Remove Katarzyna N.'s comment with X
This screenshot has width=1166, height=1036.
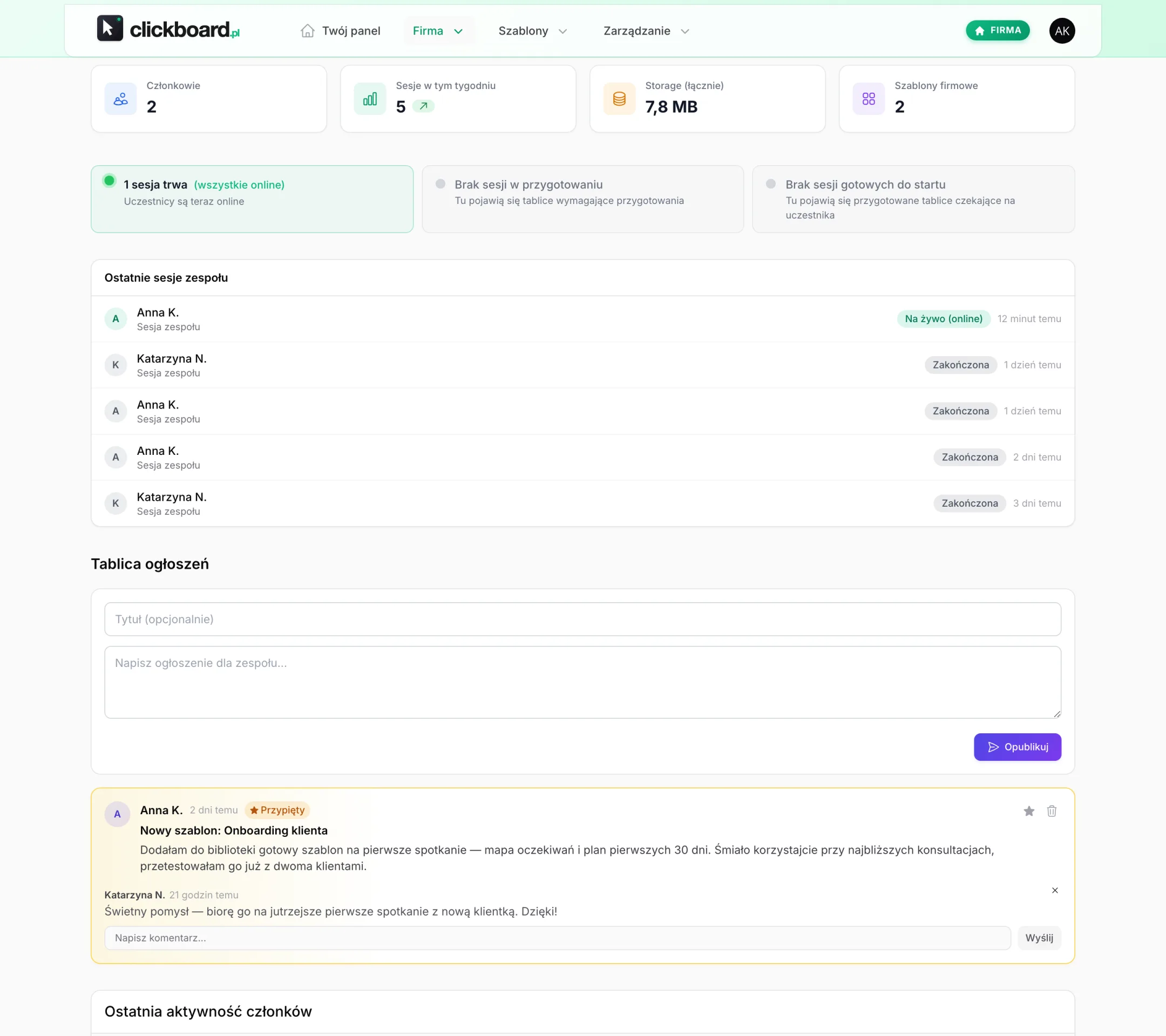pos(1055,891)
